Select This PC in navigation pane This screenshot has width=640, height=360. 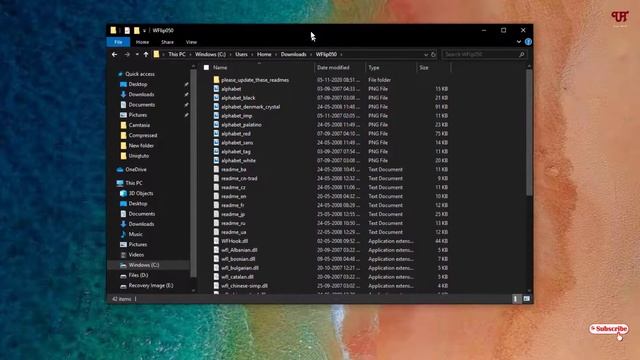coord(134,183)
